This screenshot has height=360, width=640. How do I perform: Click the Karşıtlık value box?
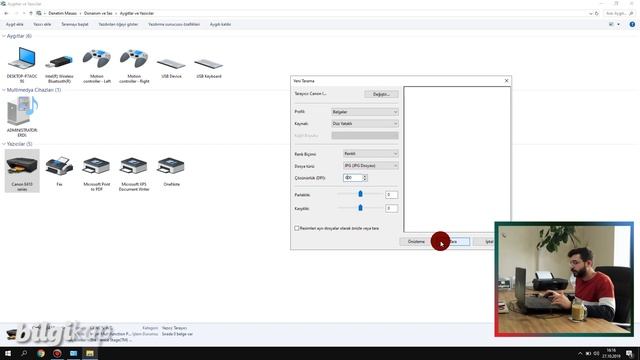391,208
